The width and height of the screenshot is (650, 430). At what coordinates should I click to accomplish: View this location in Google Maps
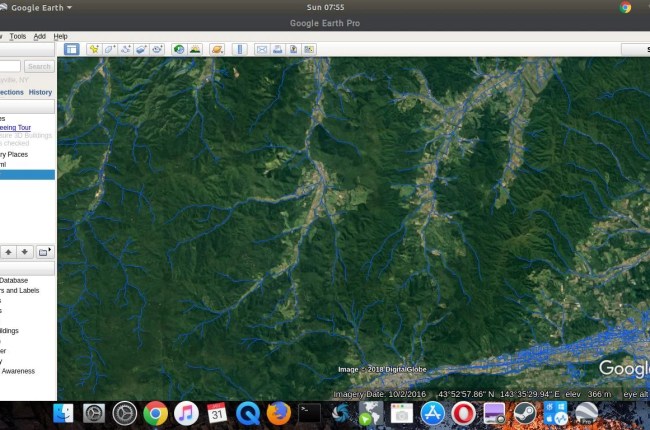pyautogui.click(x=309, y=49)
